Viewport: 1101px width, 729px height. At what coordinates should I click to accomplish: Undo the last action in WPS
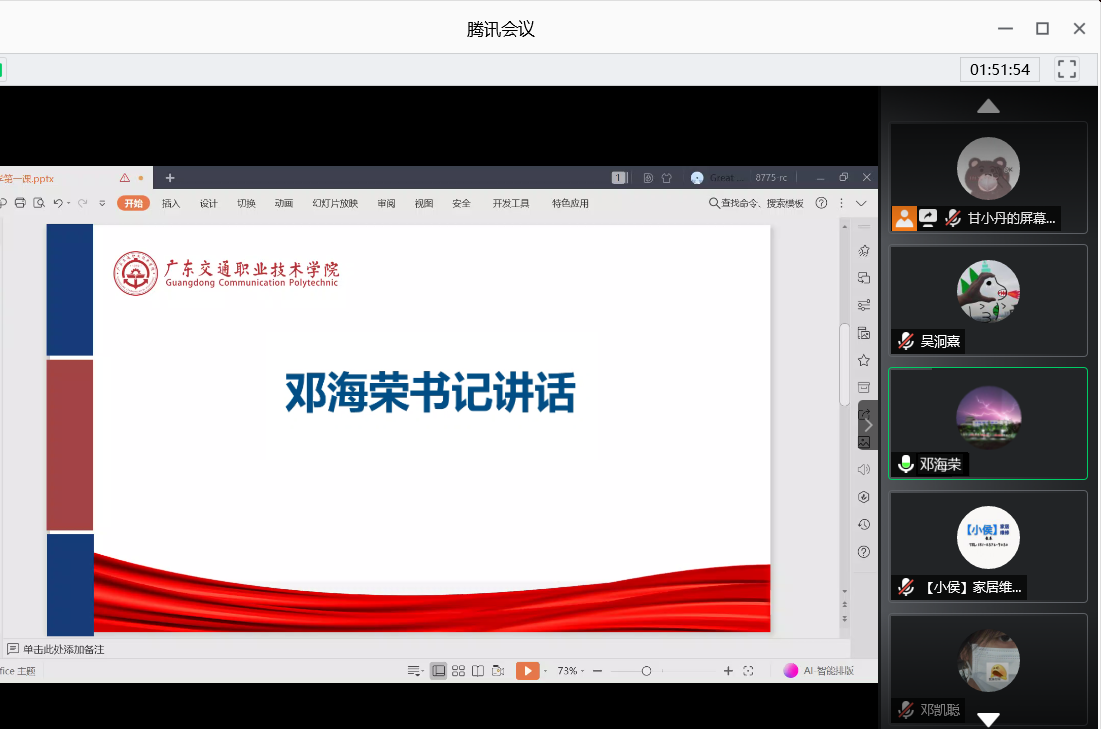click(x=58, y=203)
